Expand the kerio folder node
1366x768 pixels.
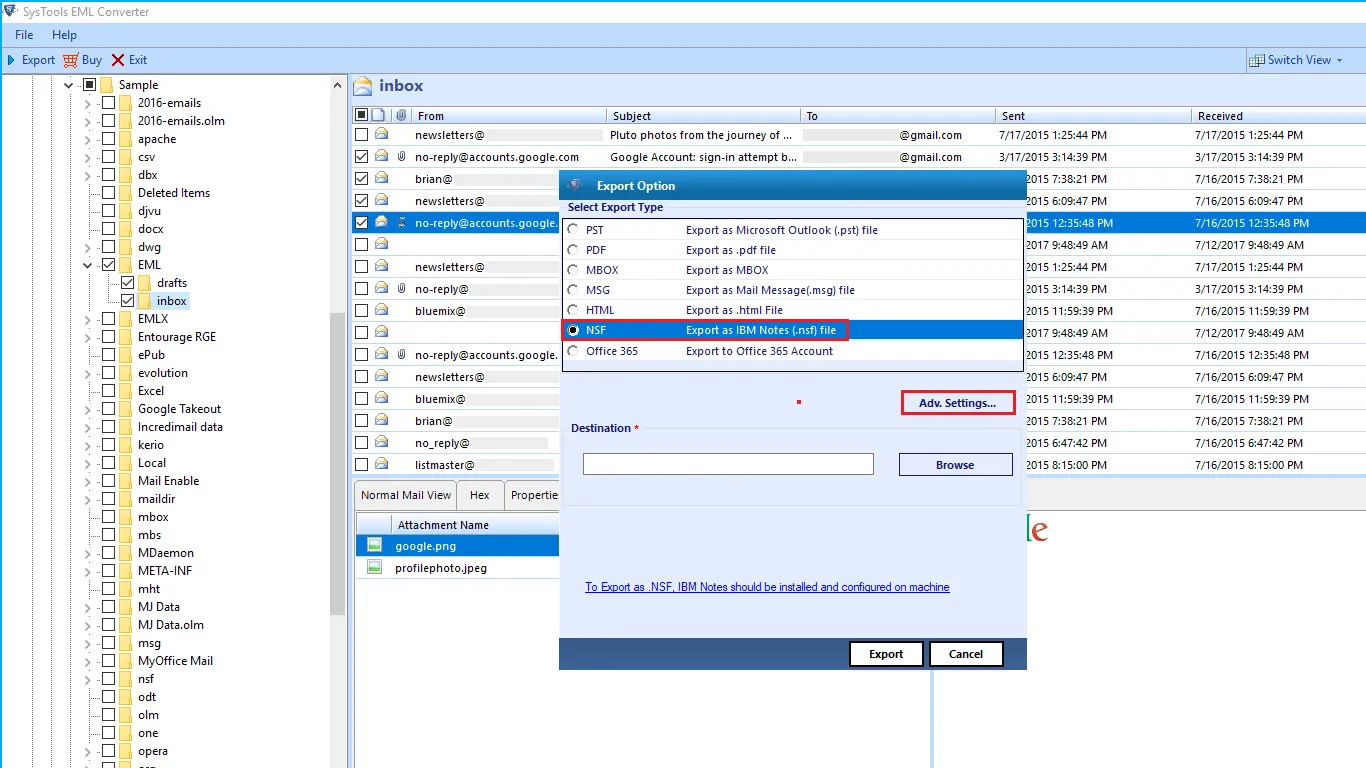coord(88,445)
